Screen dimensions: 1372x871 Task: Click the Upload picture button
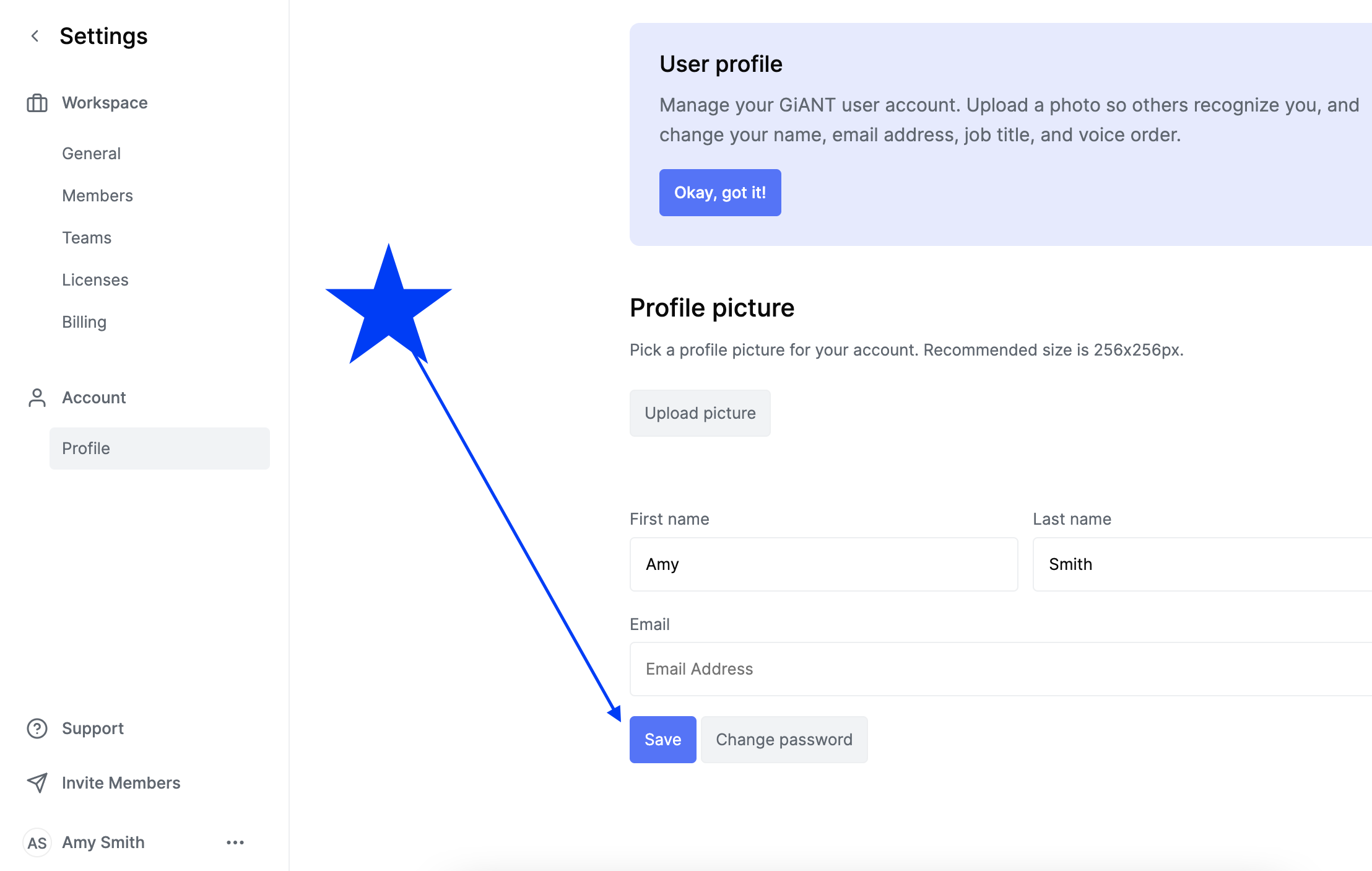700,413
